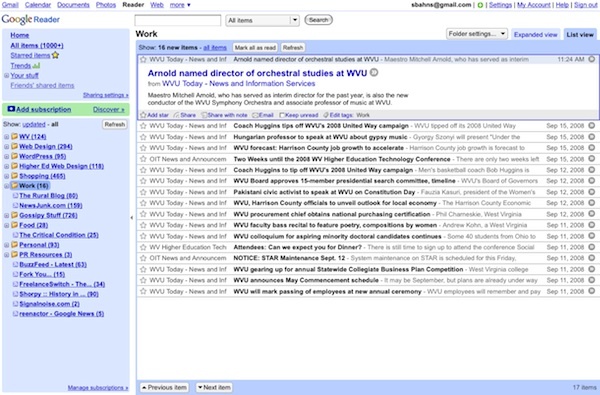Click the Add star action in article footer
600x395 pixels.
[x=154, y=115]
